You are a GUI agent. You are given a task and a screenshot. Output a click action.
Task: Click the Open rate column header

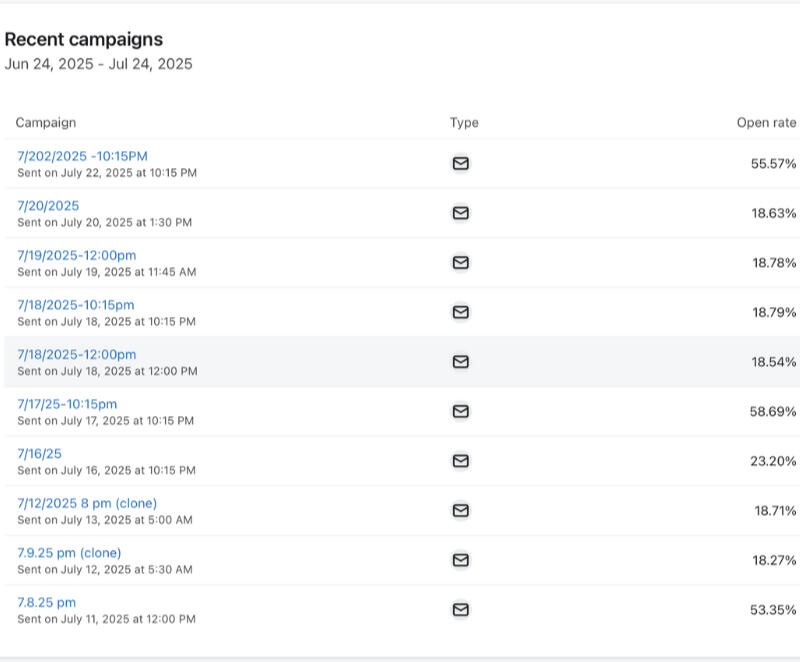pos(766,123)
